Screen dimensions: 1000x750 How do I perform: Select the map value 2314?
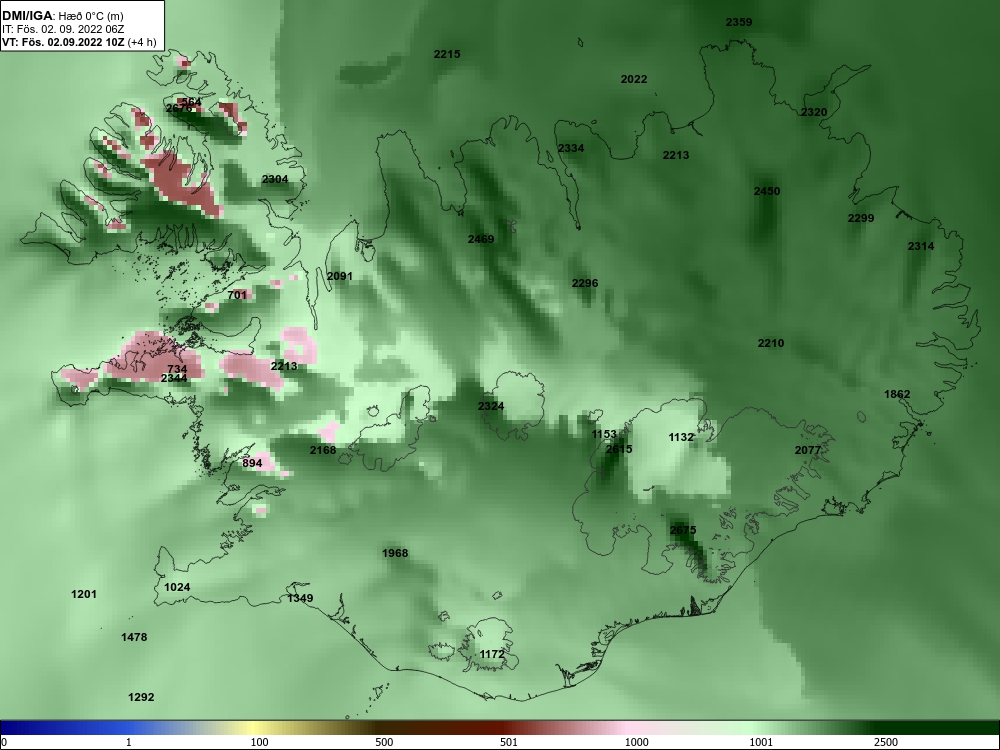click(x=920, y=246)
